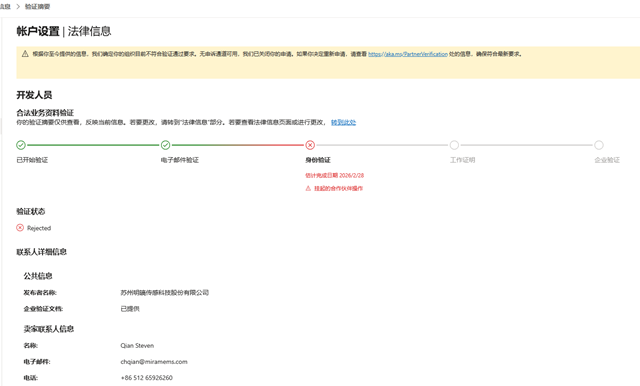Click the 合法业务资料验证 heading
Image resolution: width=640 pixels, height=386 pixels.
click(x=45, y=113)
